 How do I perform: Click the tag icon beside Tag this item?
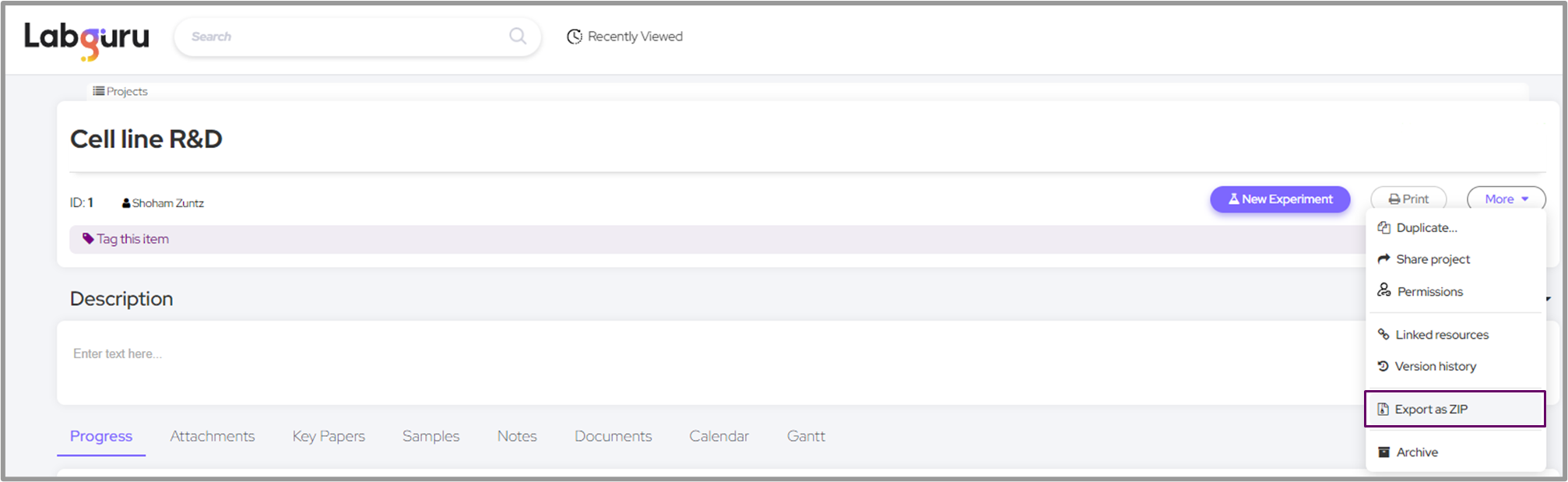pos(88,238)
